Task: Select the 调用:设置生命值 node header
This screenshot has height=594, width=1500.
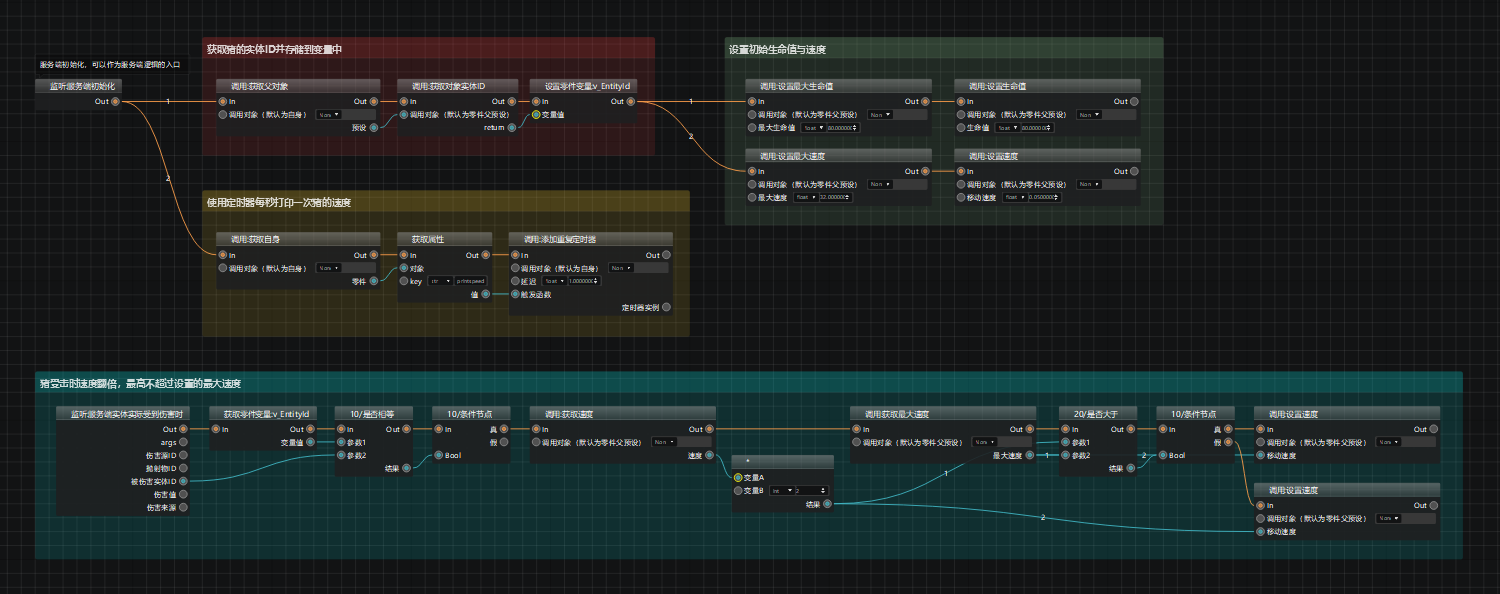Action: pyautogui.click(x=1047, y=86)
